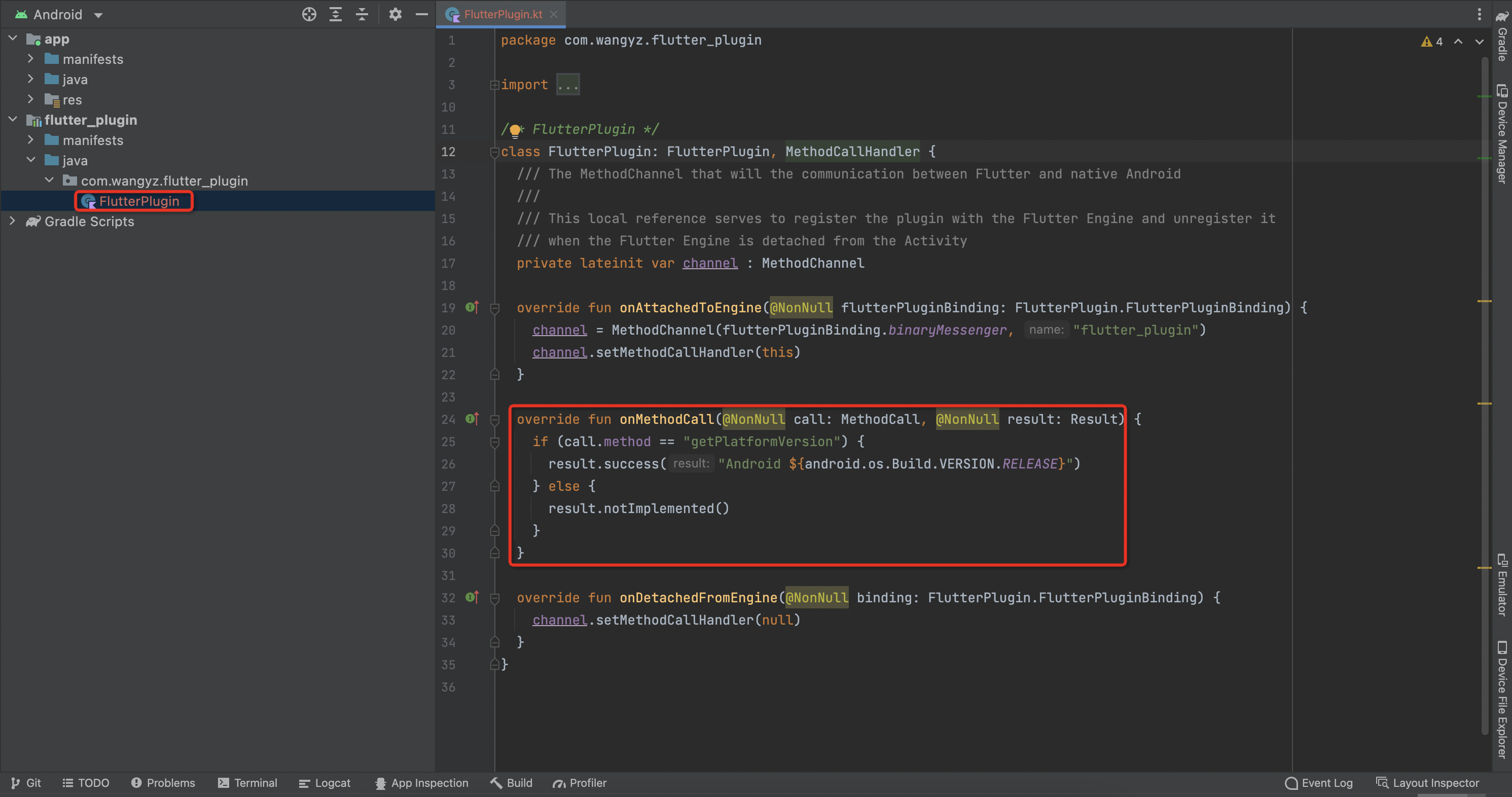The width and height of the screenshot is (1512, 797).
Task: Click the Collapse All icon in project panel
Action: click(x=362, y=14)
